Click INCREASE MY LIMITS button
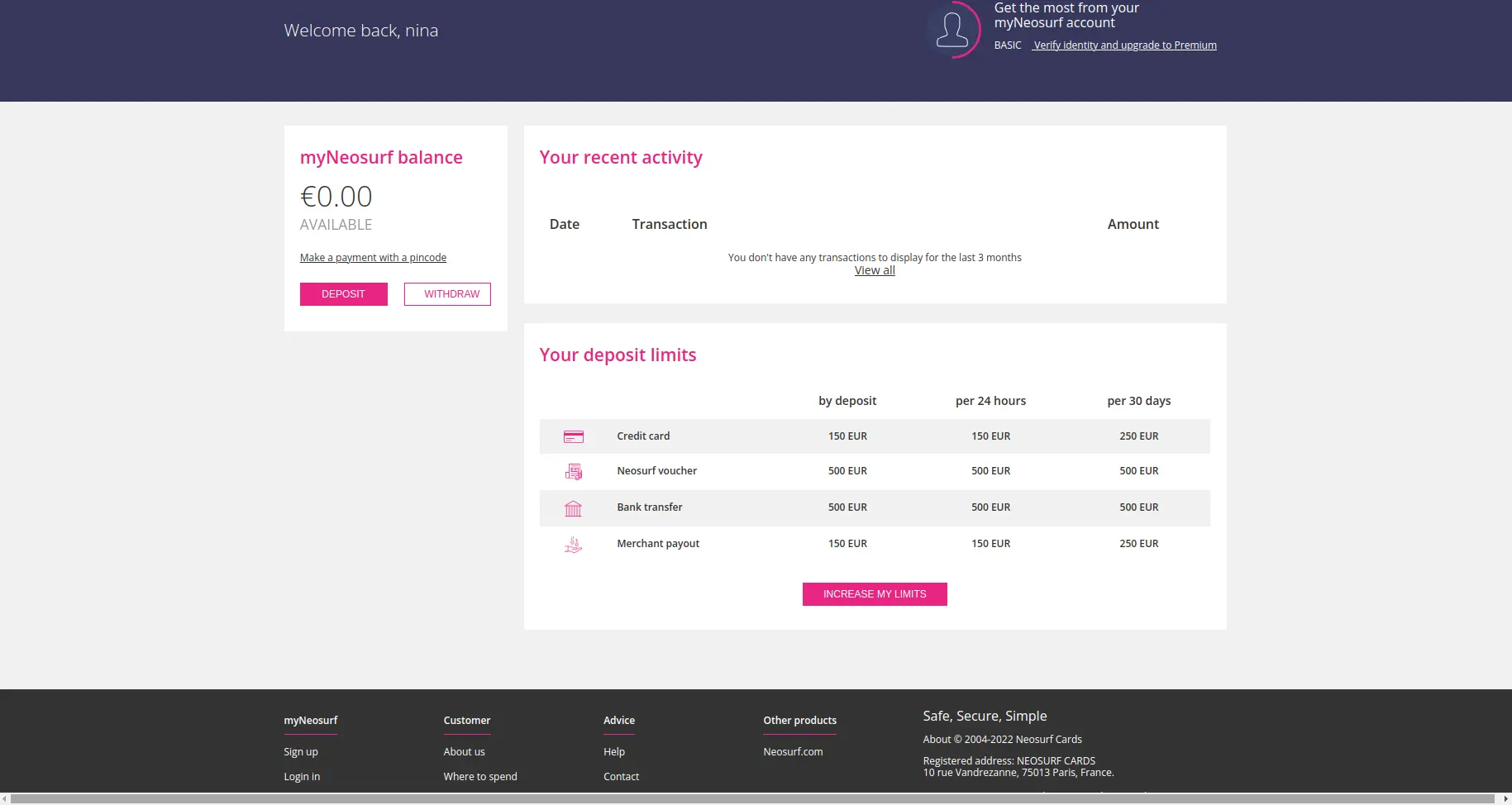The height and width of the screenshot is (805, 1512). (875, 594)
